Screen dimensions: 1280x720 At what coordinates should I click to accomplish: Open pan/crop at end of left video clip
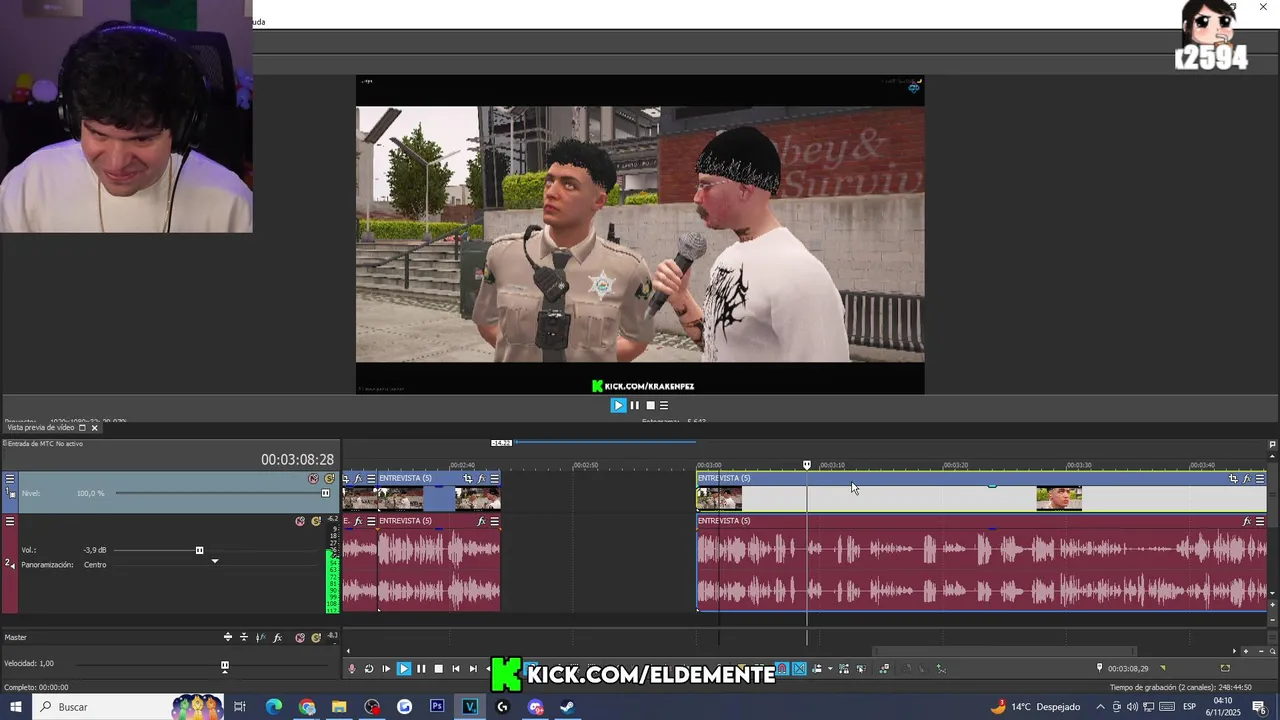pyautogui.click(x=468, y=478)
